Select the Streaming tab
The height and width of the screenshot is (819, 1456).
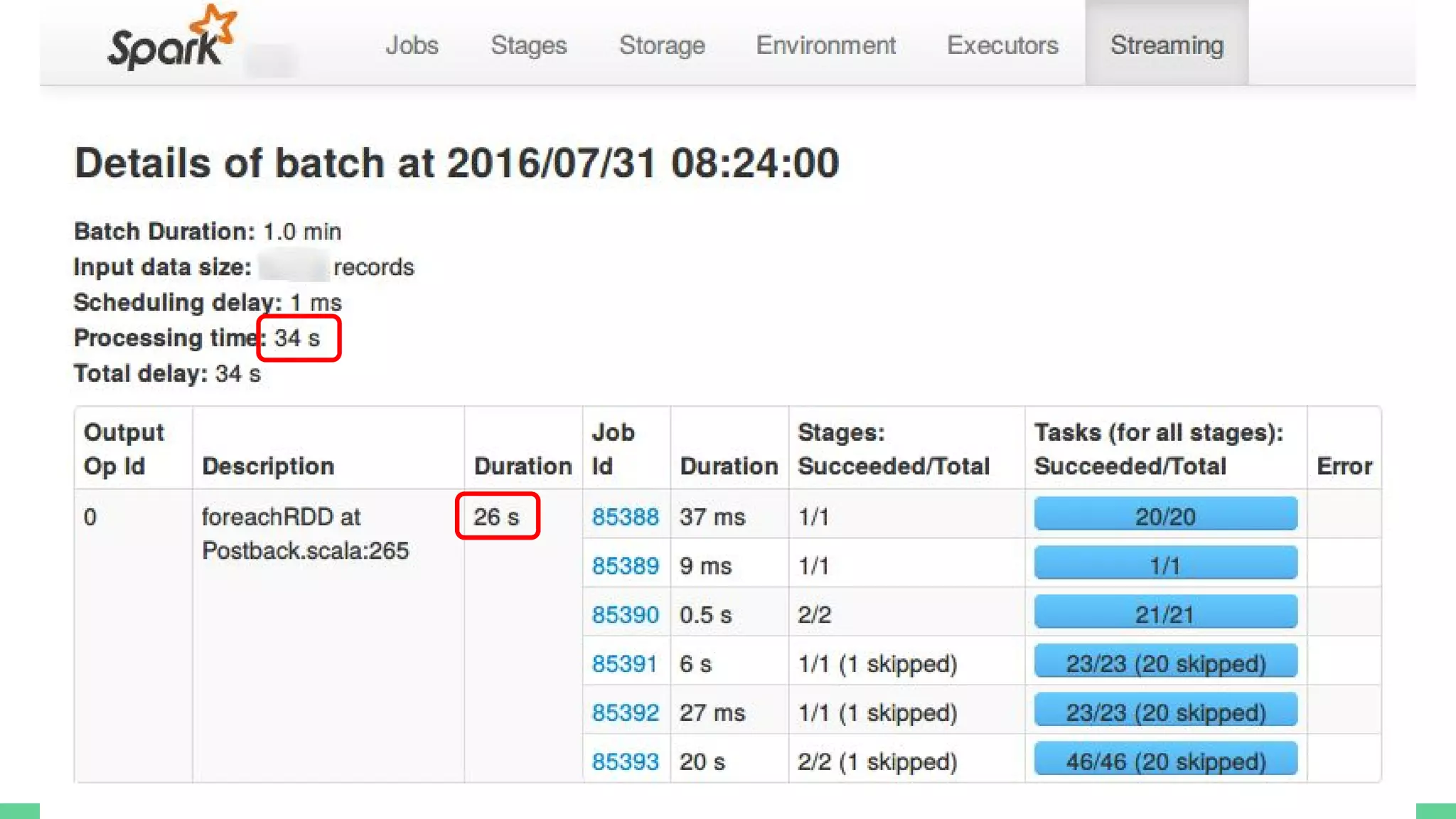pyautogui.click(x=1167, y=45)
